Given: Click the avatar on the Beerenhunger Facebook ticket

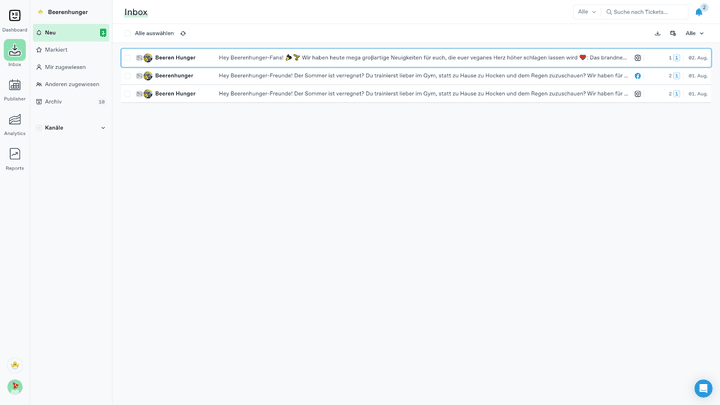Looking at the screenshot, I should coord(148,76).
